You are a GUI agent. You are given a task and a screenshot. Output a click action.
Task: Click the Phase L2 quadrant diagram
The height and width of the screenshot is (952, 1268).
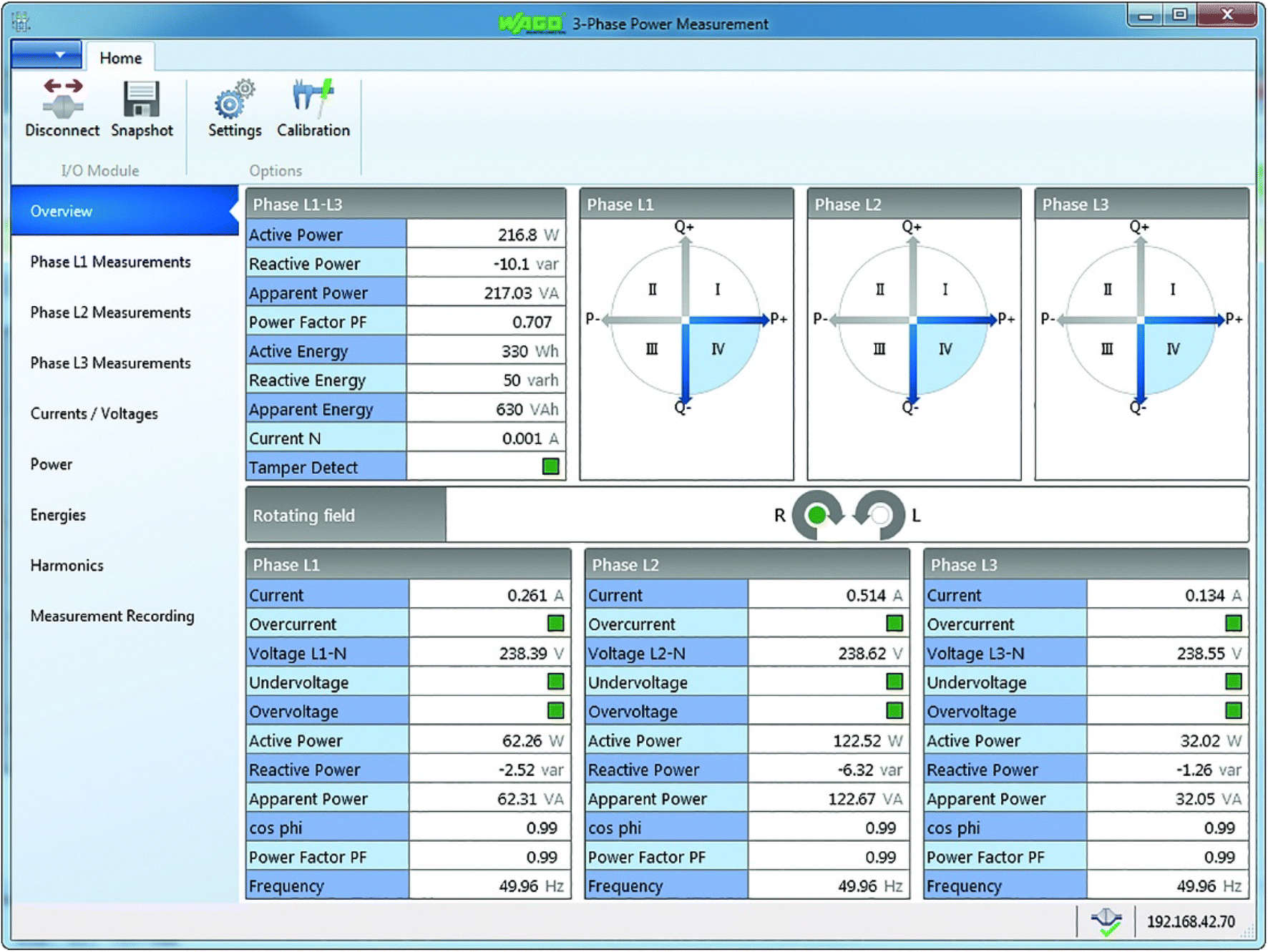913,319
